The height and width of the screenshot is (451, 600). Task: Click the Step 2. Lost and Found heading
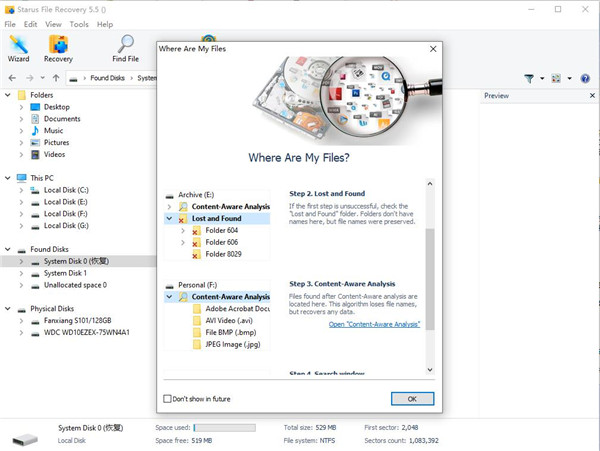coord(327,194)
